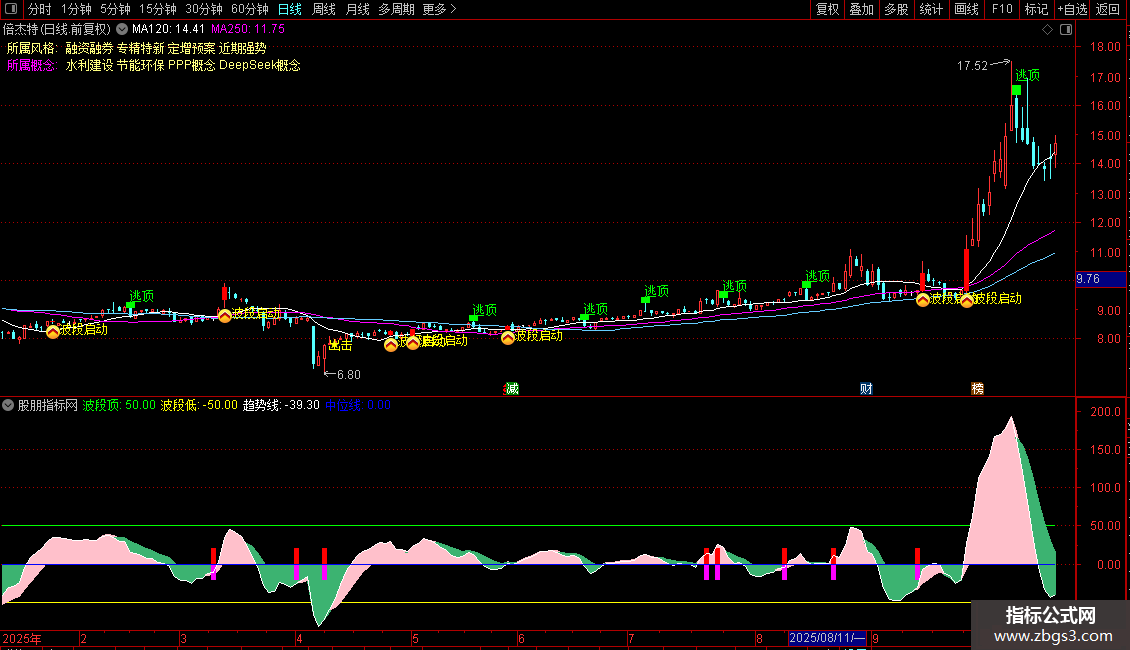Activate the 画线 drawing tool

966,9
